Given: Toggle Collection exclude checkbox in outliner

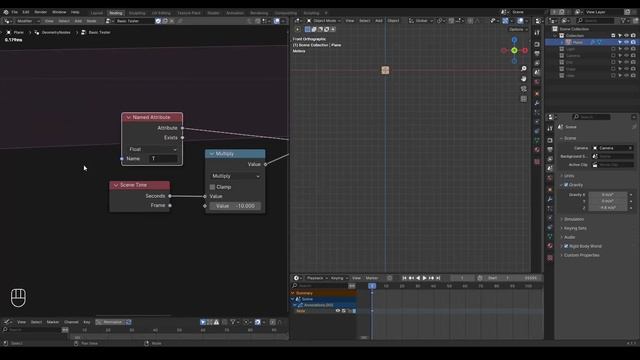Looking at the screenshot, I should tap(613, 36).
